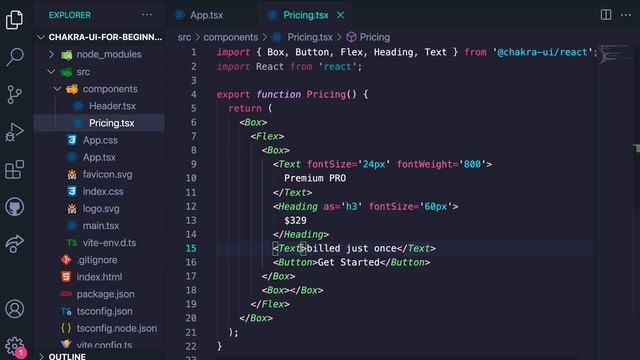This screenshot has width=640, height=360.
Task: Open the Manage settings gear
Action: (14, 346)
